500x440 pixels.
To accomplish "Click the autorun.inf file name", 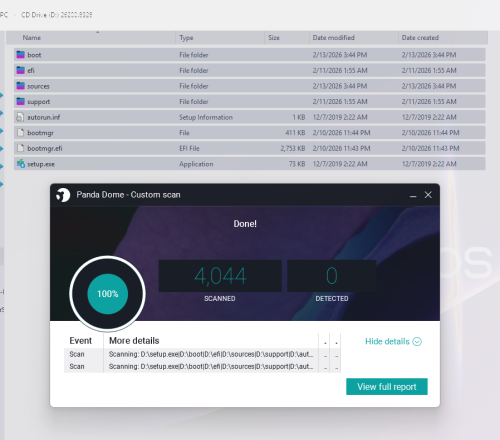I will (43, 117).
